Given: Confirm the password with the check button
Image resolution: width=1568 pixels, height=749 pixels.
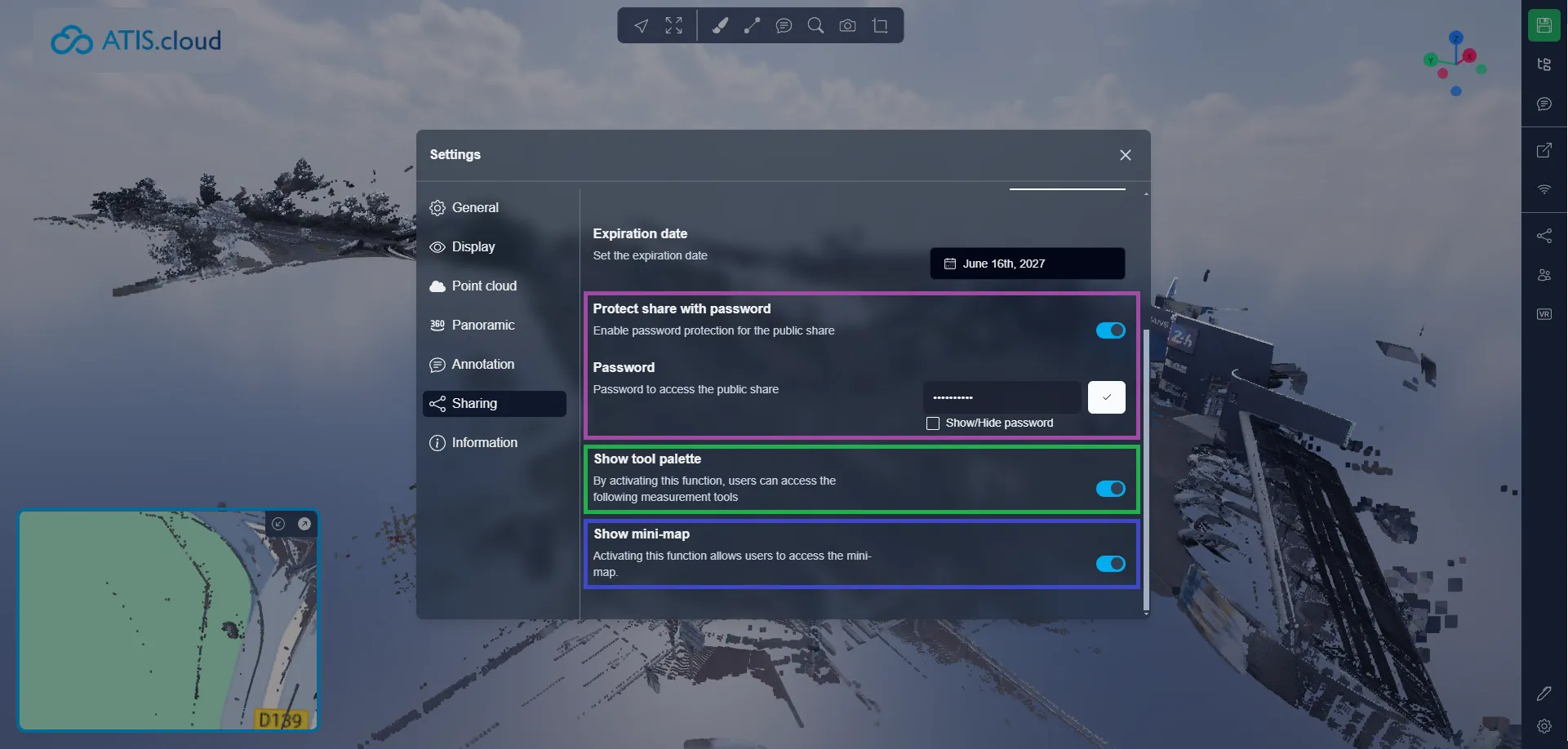Looking at the screenshot, I should point(1106,397).
